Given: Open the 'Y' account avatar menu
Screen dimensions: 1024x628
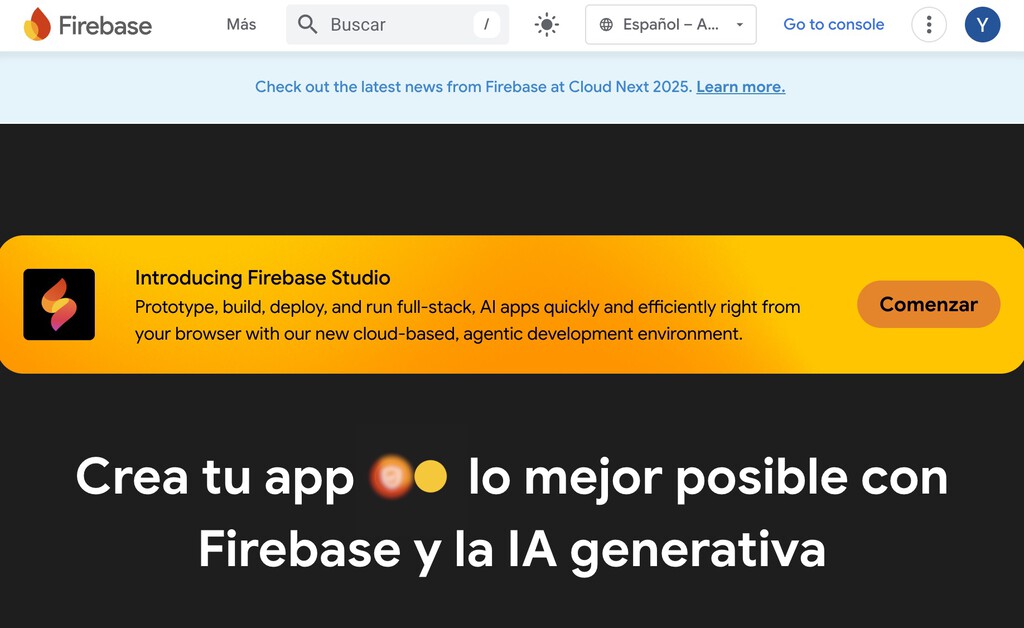Looking at the screenshot, I should 982,24.
